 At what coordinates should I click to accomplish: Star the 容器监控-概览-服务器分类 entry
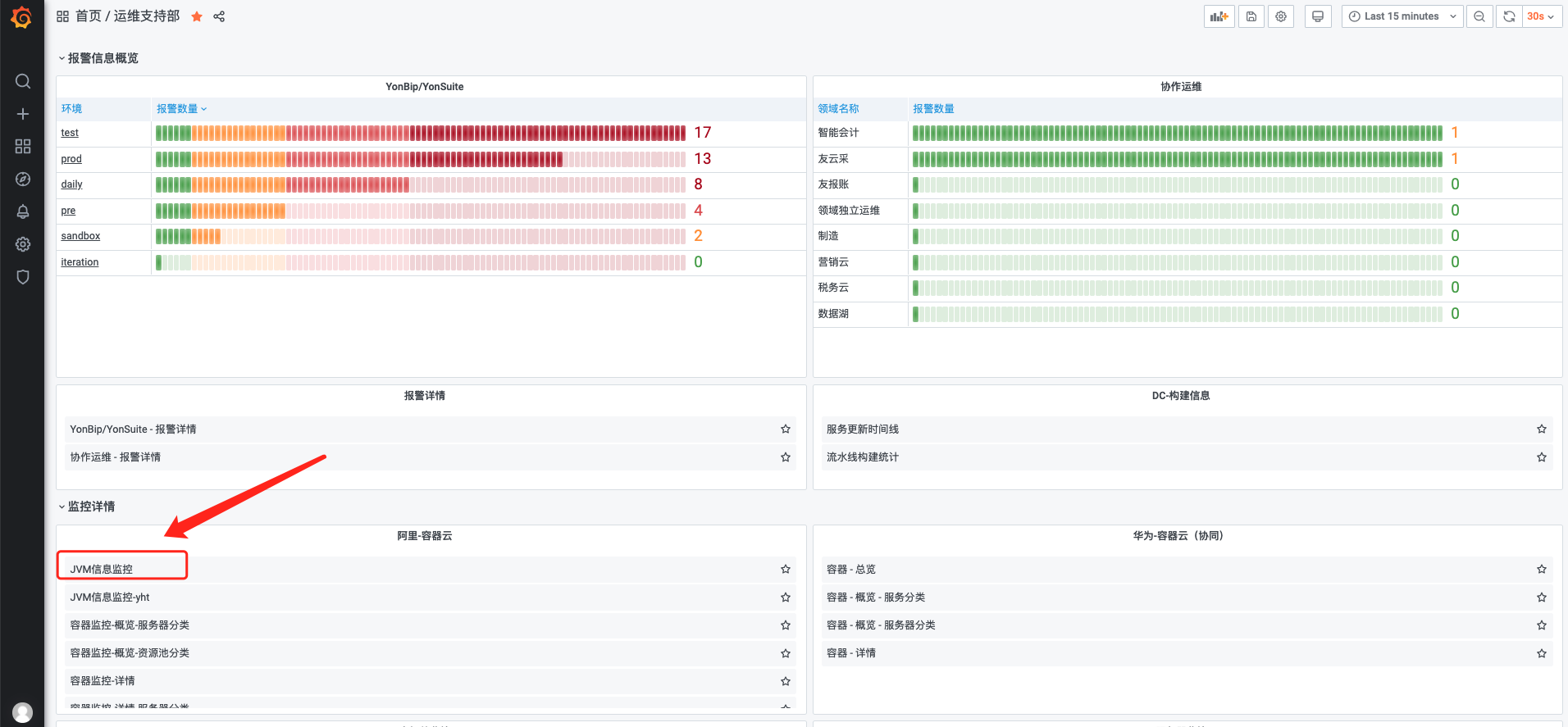[x=786, y=625]
